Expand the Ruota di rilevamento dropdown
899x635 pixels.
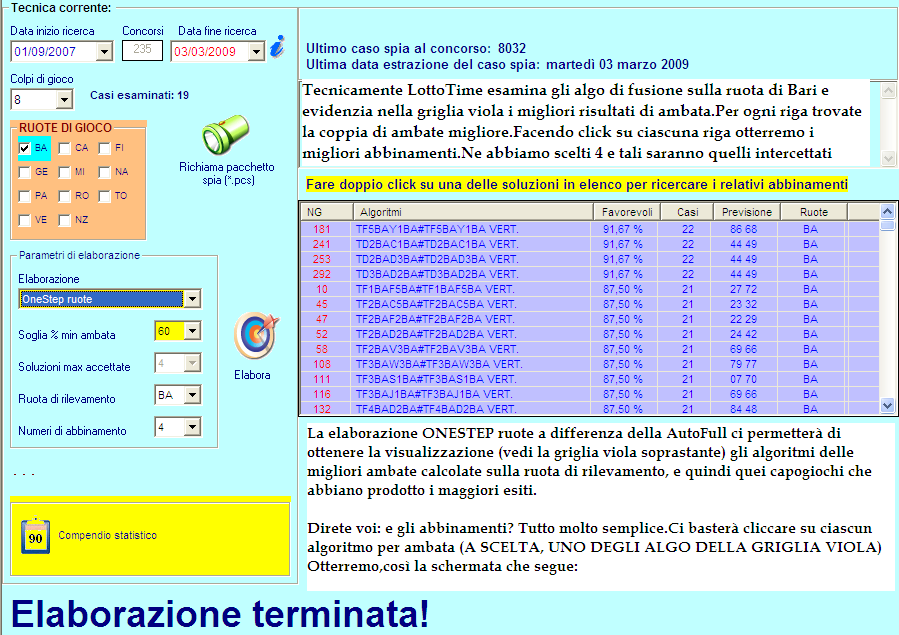click(x=192, y=395)
